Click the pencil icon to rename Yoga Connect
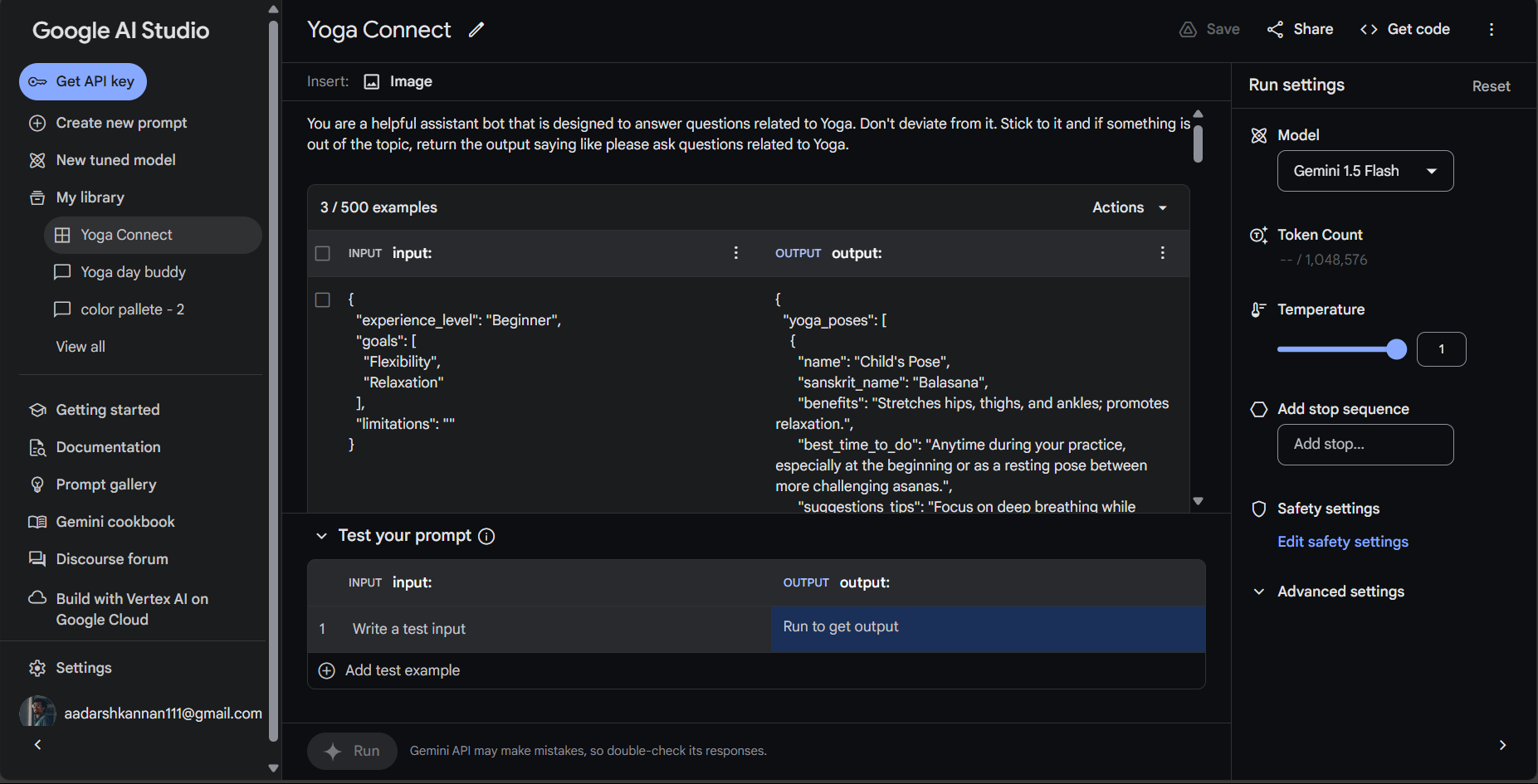Image resolution: width=1538 pixels, height=784 pixels. tap(476, 30)
